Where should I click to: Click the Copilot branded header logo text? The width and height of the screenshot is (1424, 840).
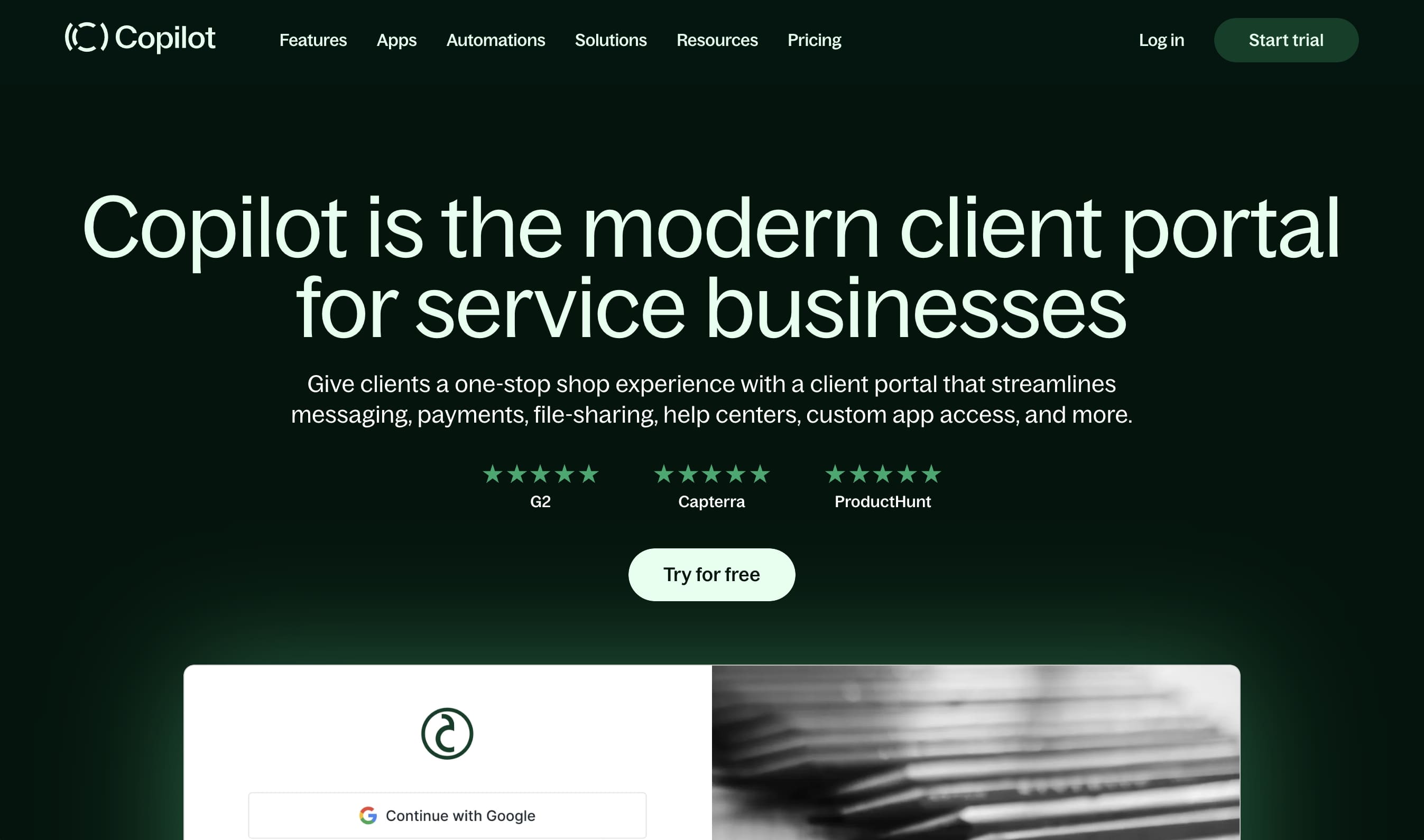tap(139, 38)
